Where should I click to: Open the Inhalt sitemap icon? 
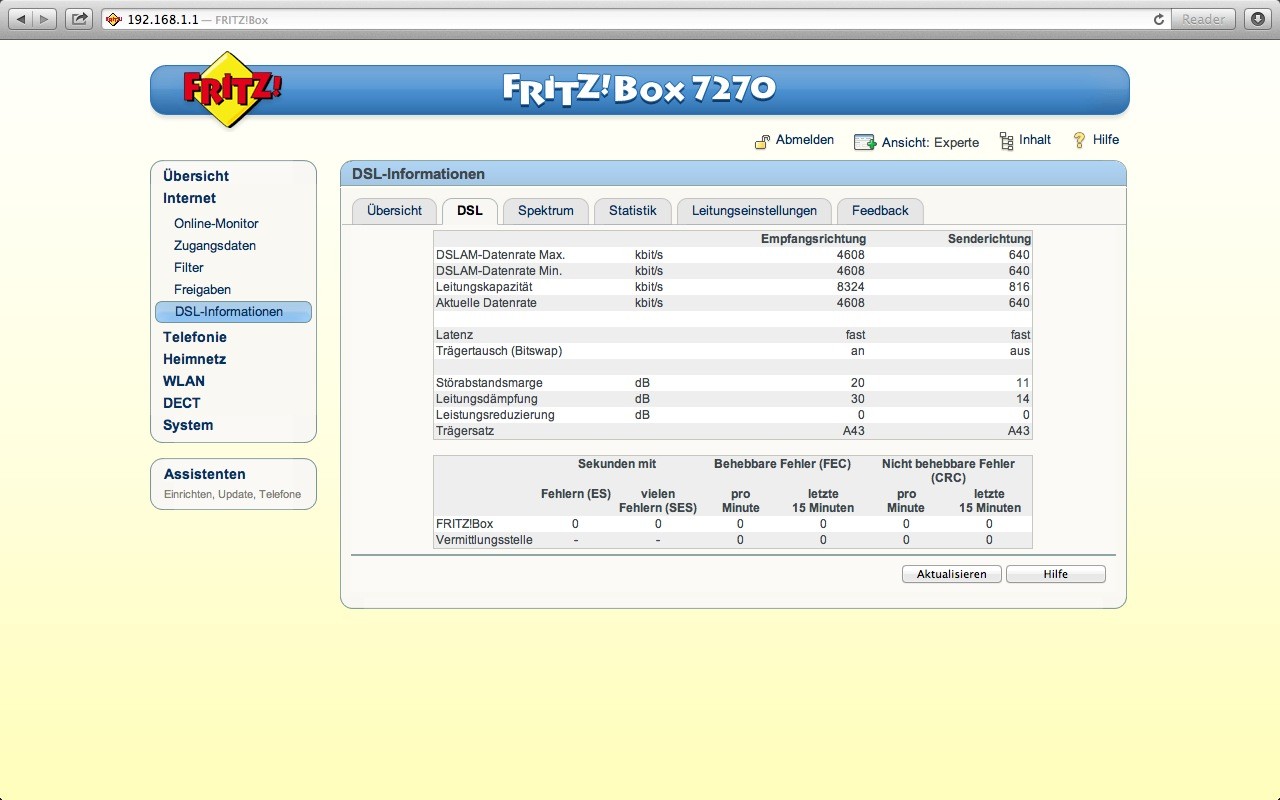(x=1006, y=141)
